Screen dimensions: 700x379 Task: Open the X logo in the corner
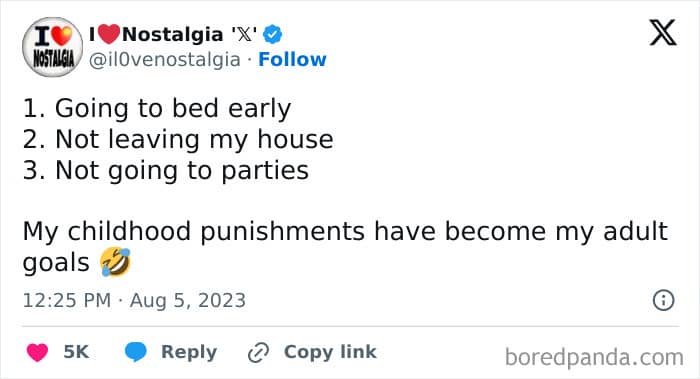coord(663,33)
